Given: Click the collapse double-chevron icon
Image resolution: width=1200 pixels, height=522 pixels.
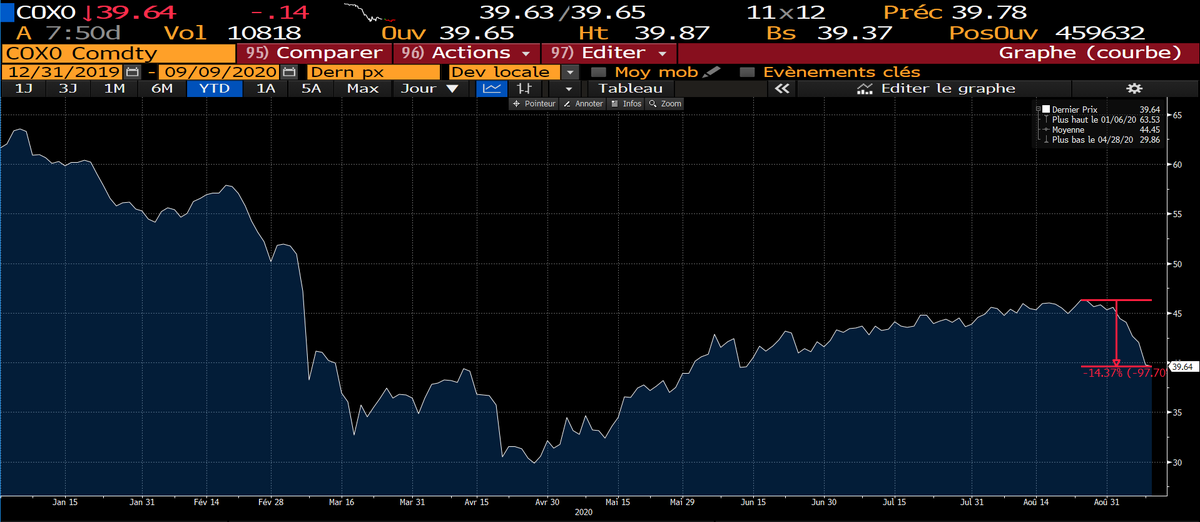Looking at the screenshot, I should [x=782, y=89].
